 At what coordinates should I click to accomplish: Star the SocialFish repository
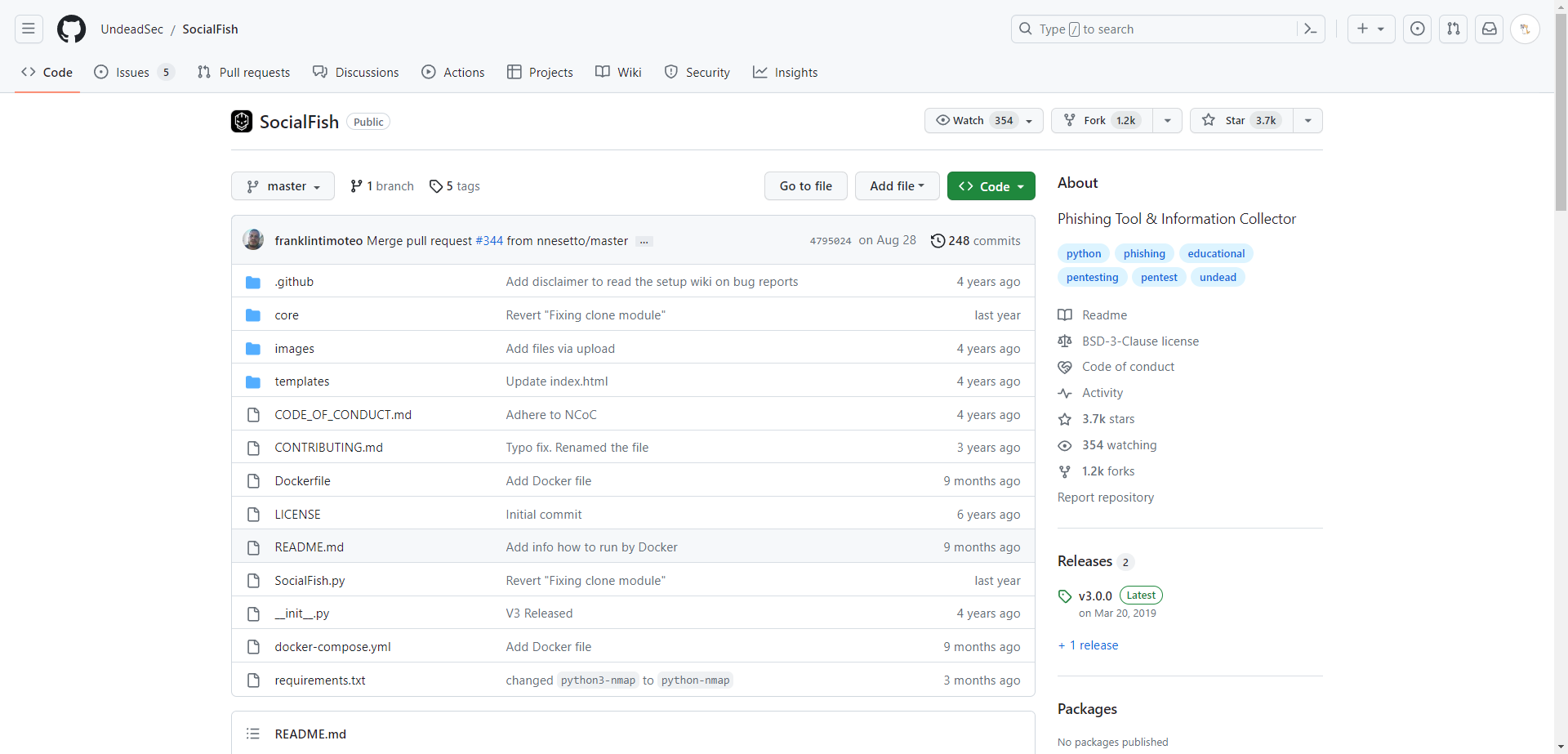1241,121
